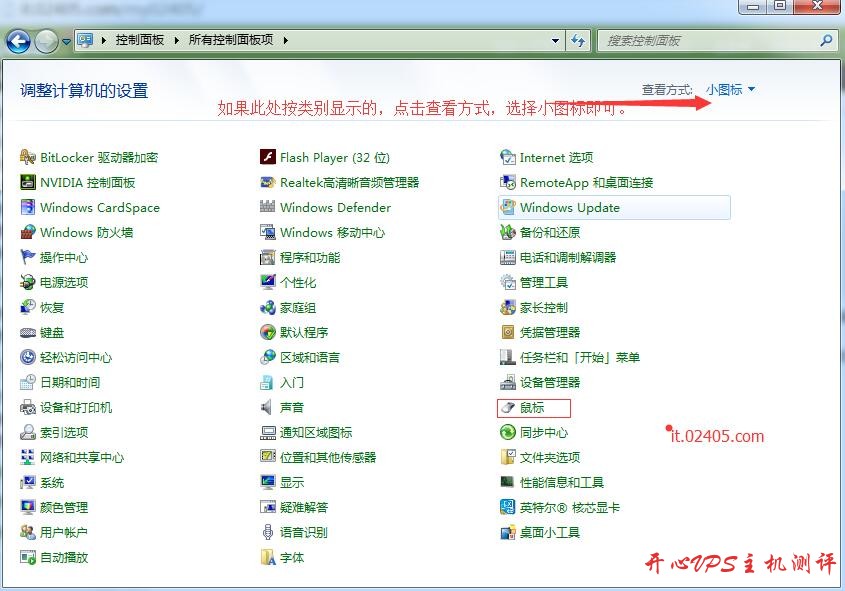Expand the arrow before 控制面板 breadcrumb
Image resolution: width=845 pixels, height=591 pixels.
103,40
